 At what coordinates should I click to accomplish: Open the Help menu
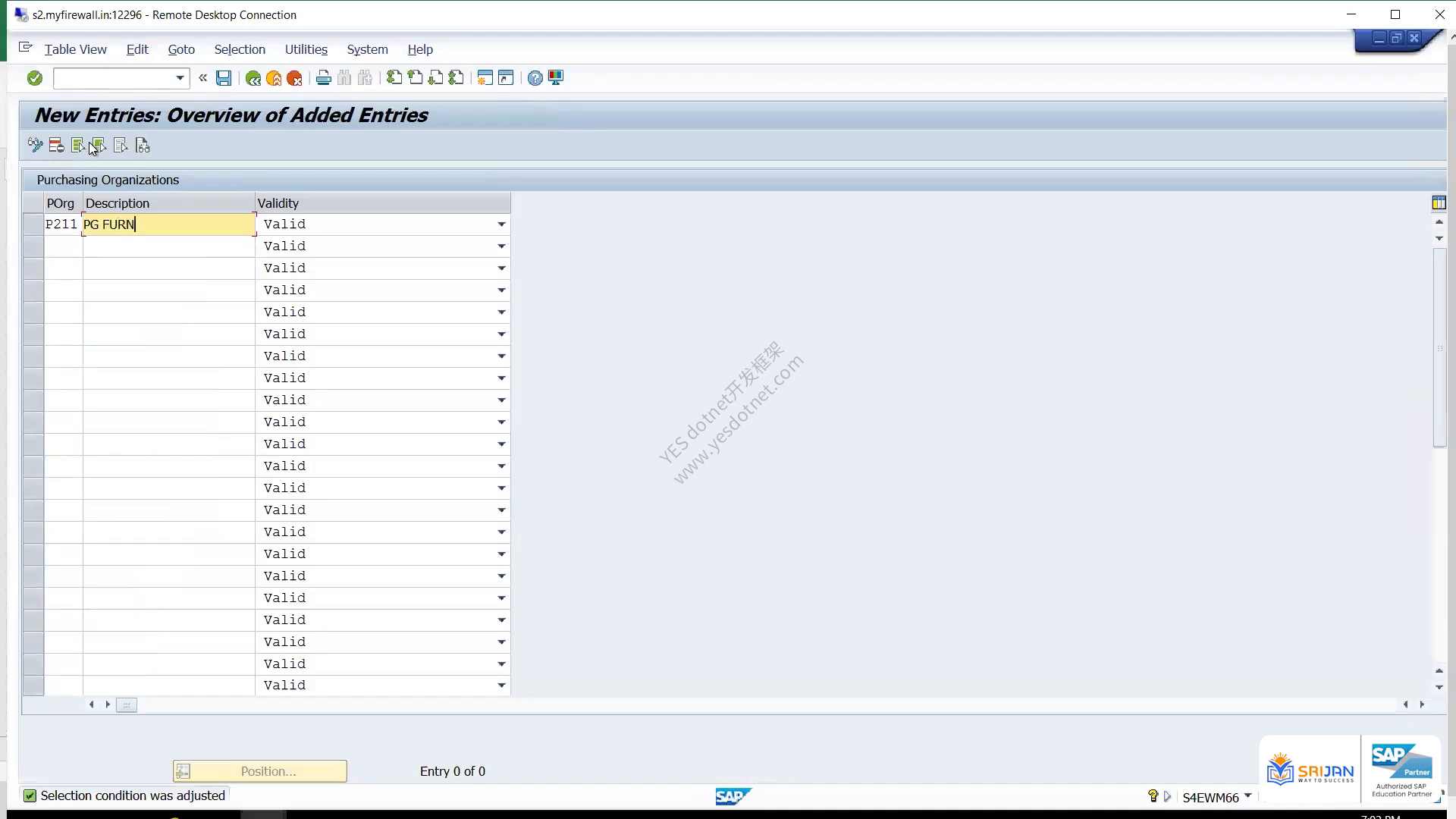pos(420,49)
